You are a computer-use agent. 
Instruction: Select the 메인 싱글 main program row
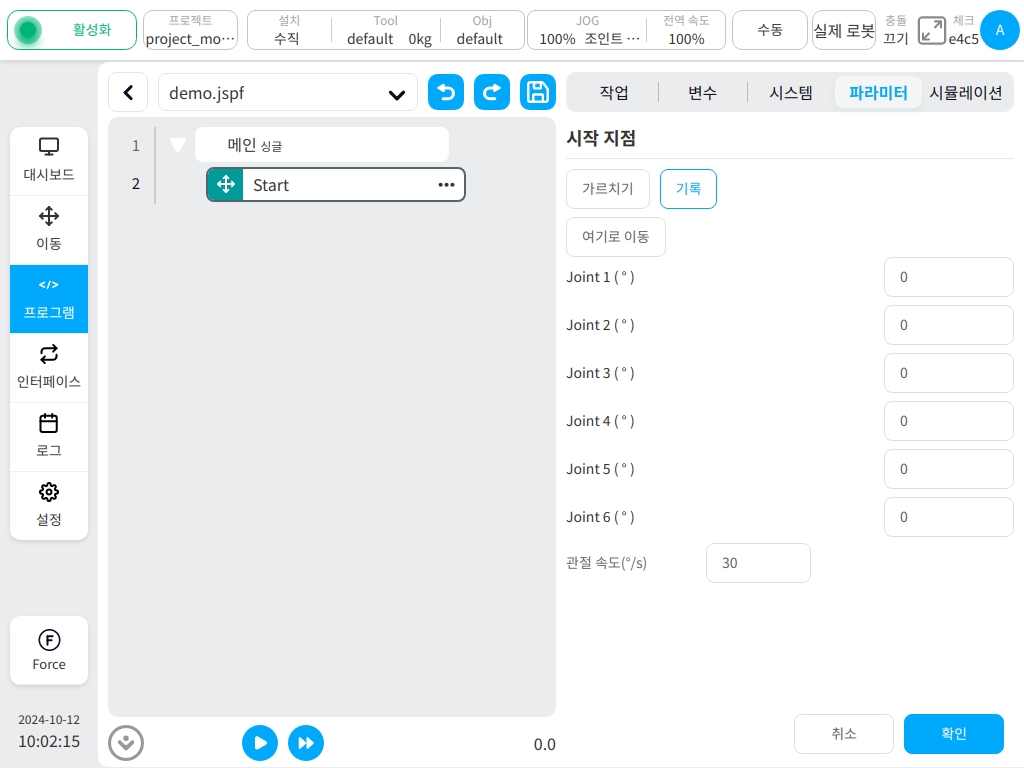(x=322, y=145)
